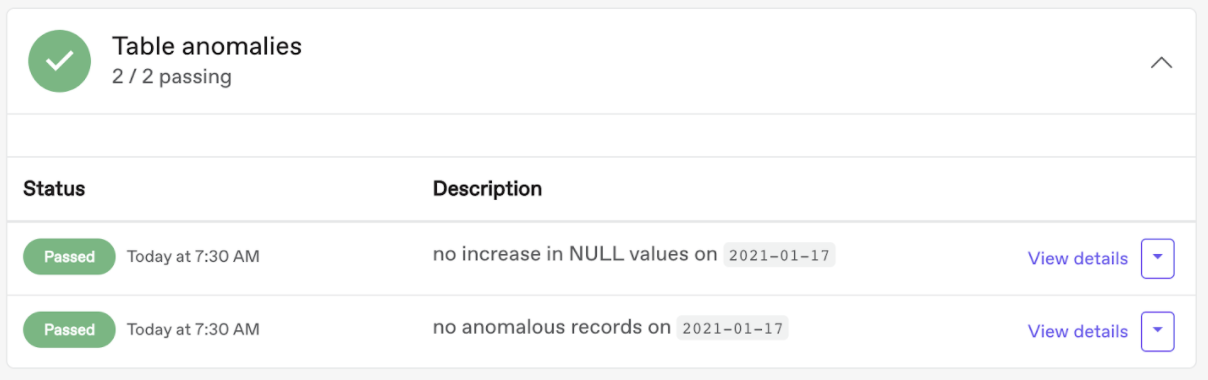1208x380 pixels.
Task: Select the Status column header
Action: [54, 188]
